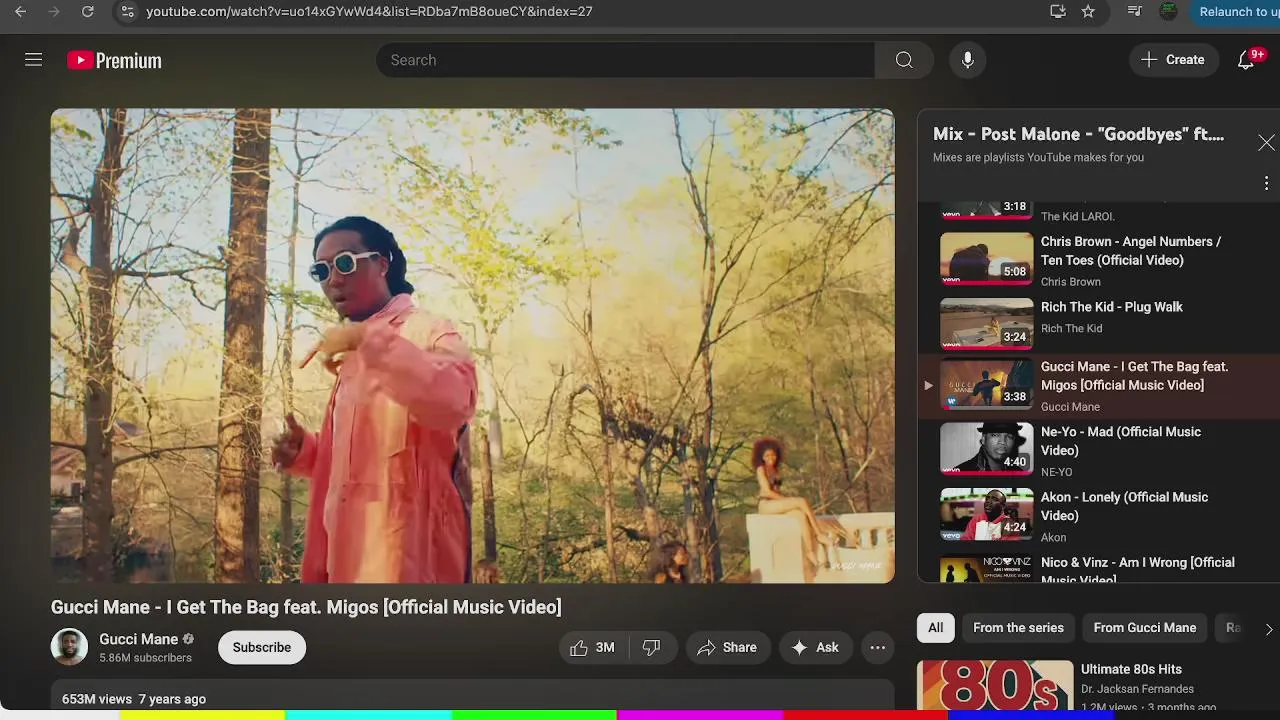1280x720 pixels.
Task: Click Relaunch to update button
Action: click(x=1236, y=12)
